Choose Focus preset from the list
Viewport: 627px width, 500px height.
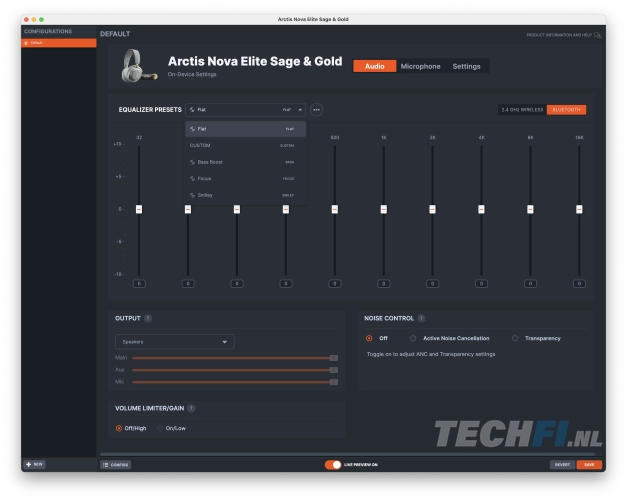click(246, 179)
